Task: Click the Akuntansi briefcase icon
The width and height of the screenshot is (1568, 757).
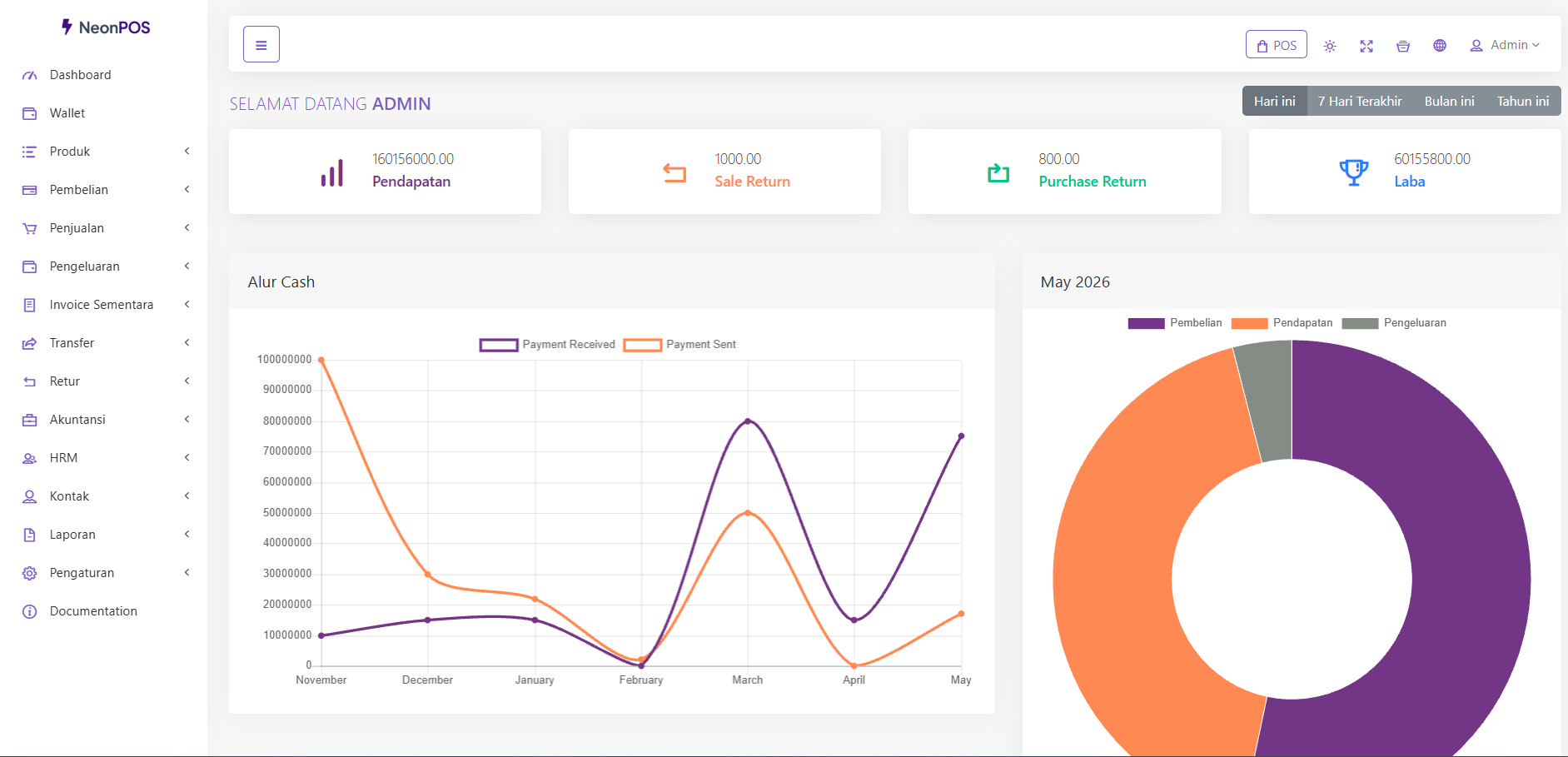Action: pyautogui.click(x=29, y=420)
